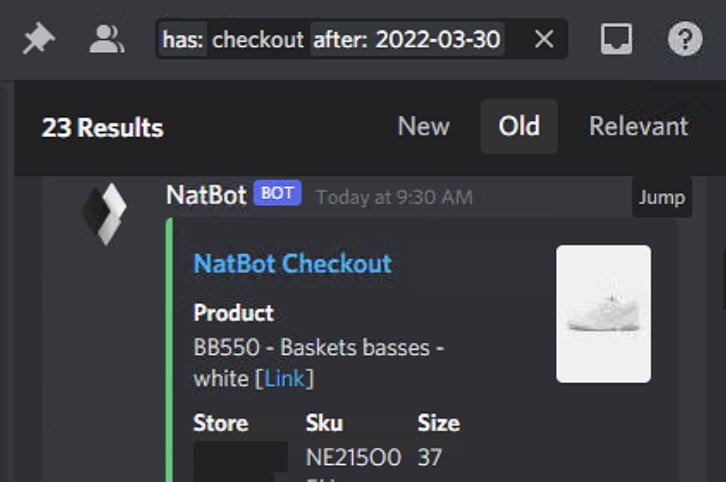Click the size value '37'
Image resolution: width=726 pixels, height=482 pixels.
click(x=430, y=457)
